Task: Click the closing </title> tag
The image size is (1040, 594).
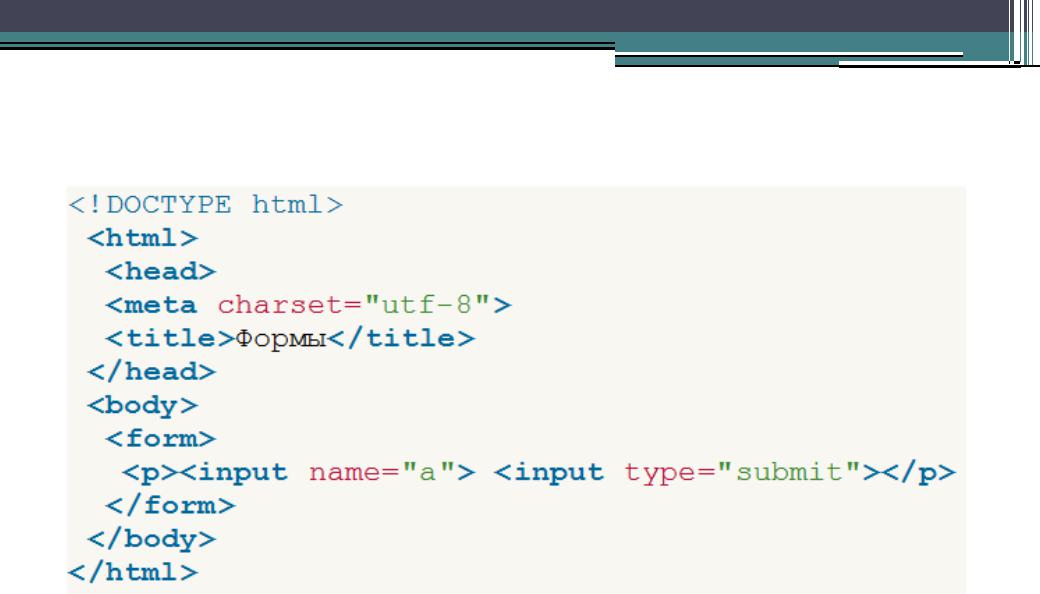Action: [401, 339]
